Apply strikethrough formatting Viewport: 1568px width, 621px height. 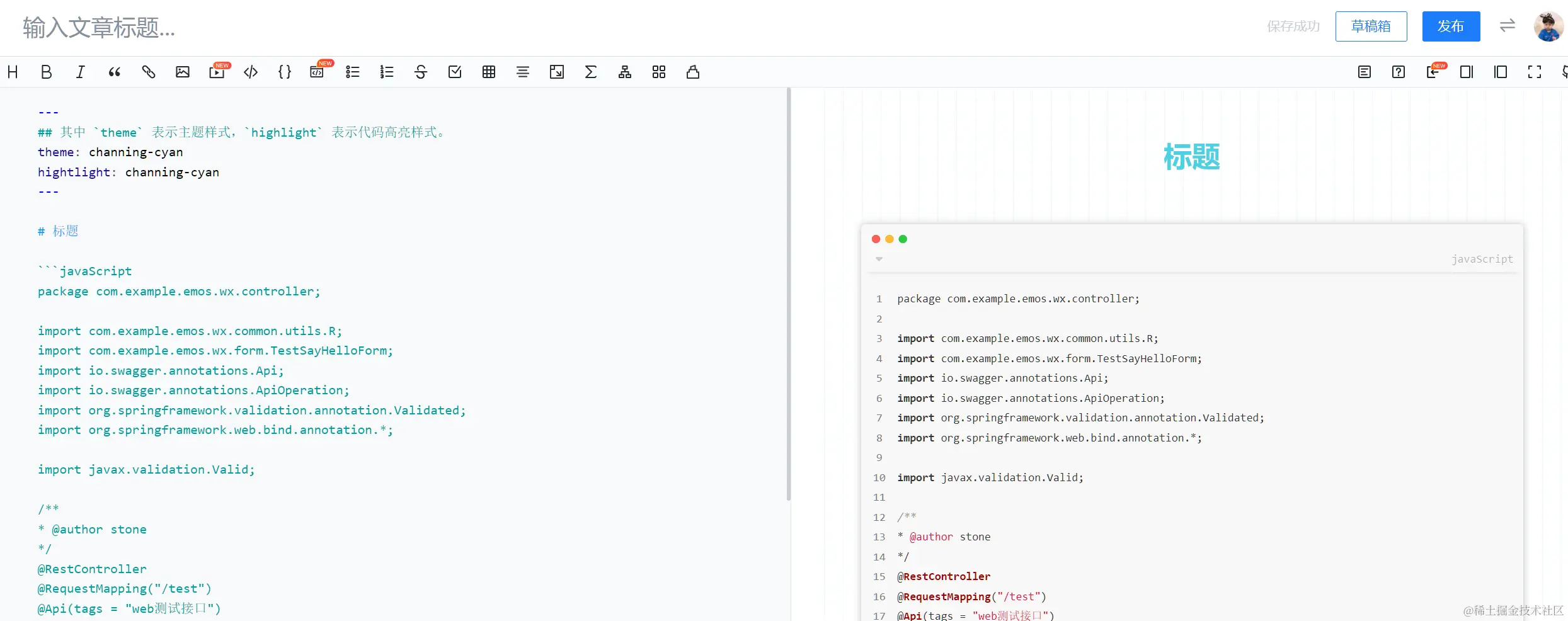tap(420, 72)
